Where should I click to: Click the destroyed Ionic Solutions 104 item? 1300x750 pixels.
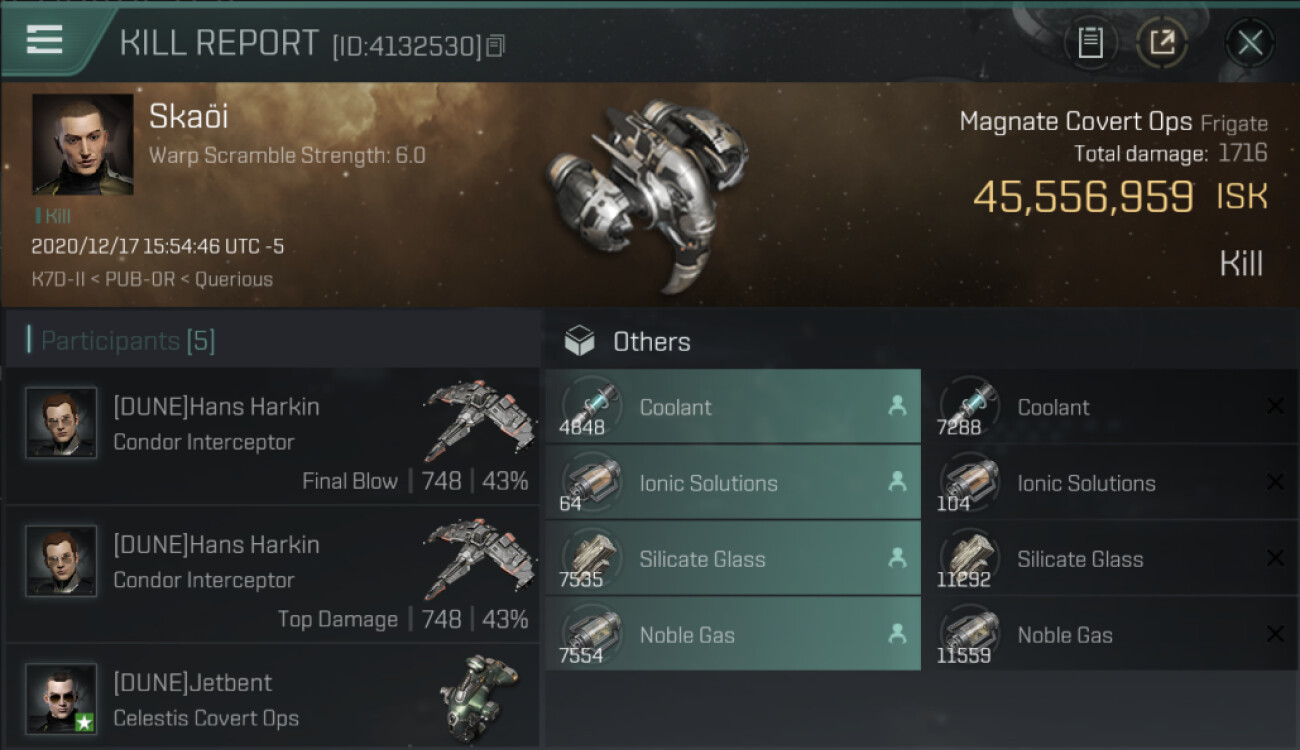pos(1110,483)
